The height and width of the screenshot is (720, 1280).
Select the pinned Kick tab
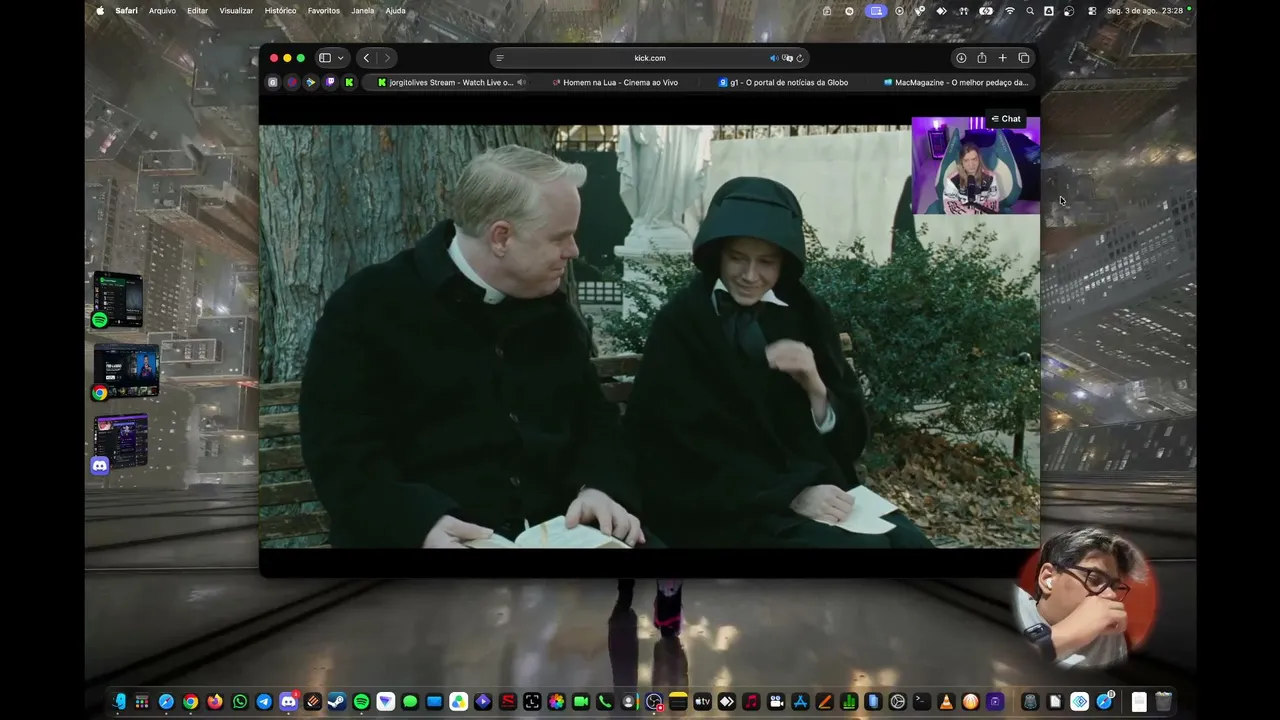349,82
